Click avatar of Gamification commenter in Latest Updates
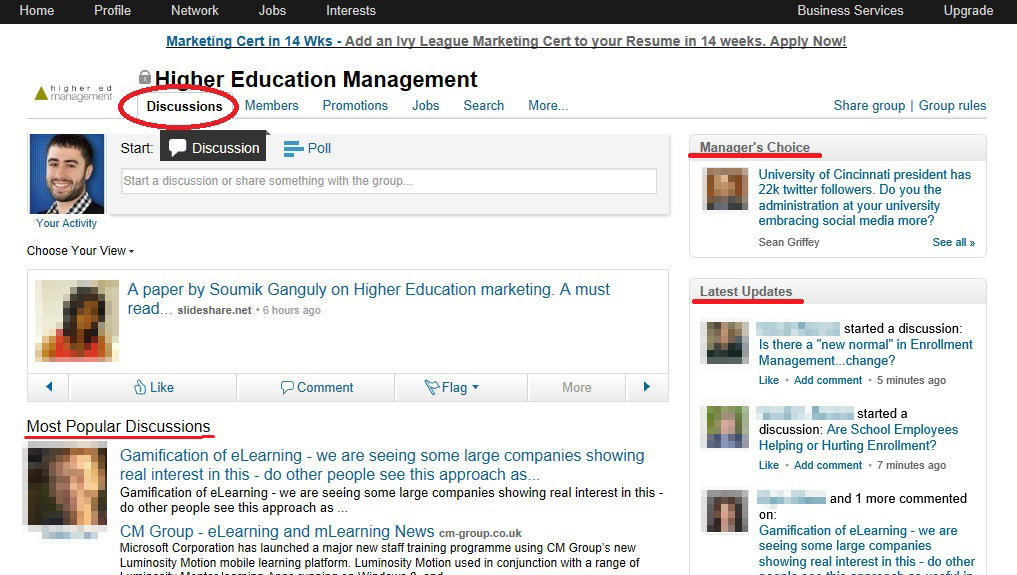Screen dimensions: 1017x575 click(724, 511)
